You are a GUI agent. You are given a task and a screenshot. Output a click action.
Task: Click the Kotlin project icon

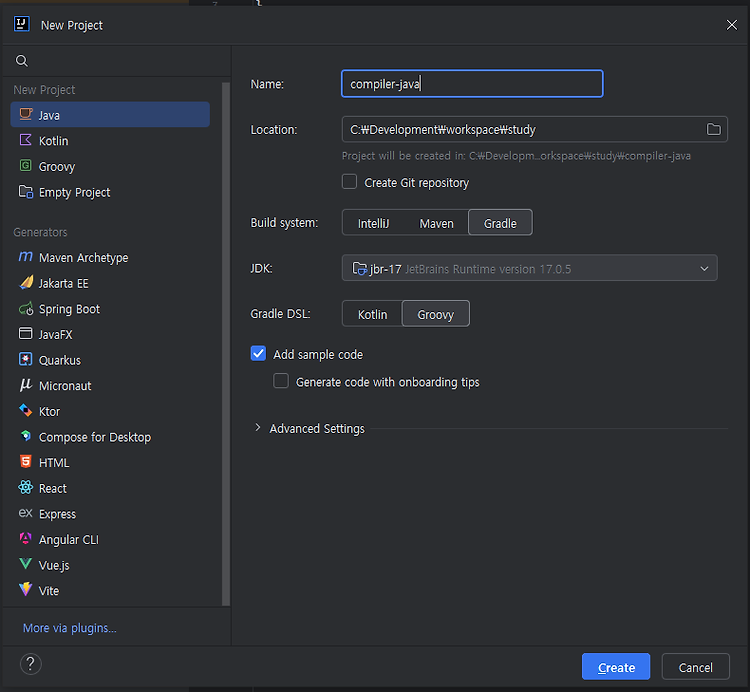click(x=25, y=140)
